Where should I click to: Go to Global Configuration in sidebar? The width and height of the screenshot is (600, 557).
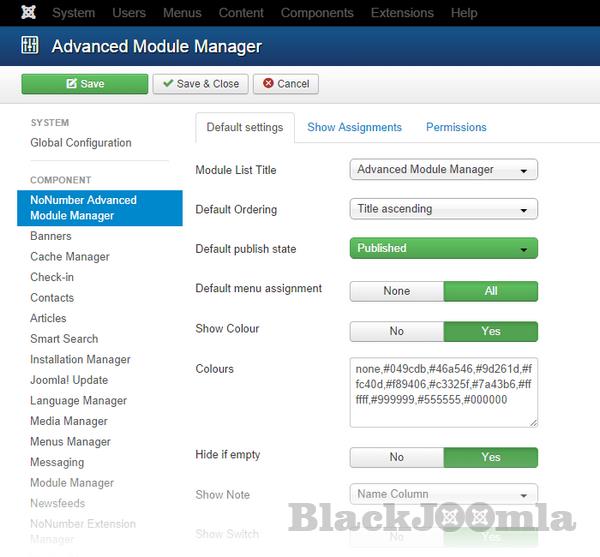click(81, 143)
